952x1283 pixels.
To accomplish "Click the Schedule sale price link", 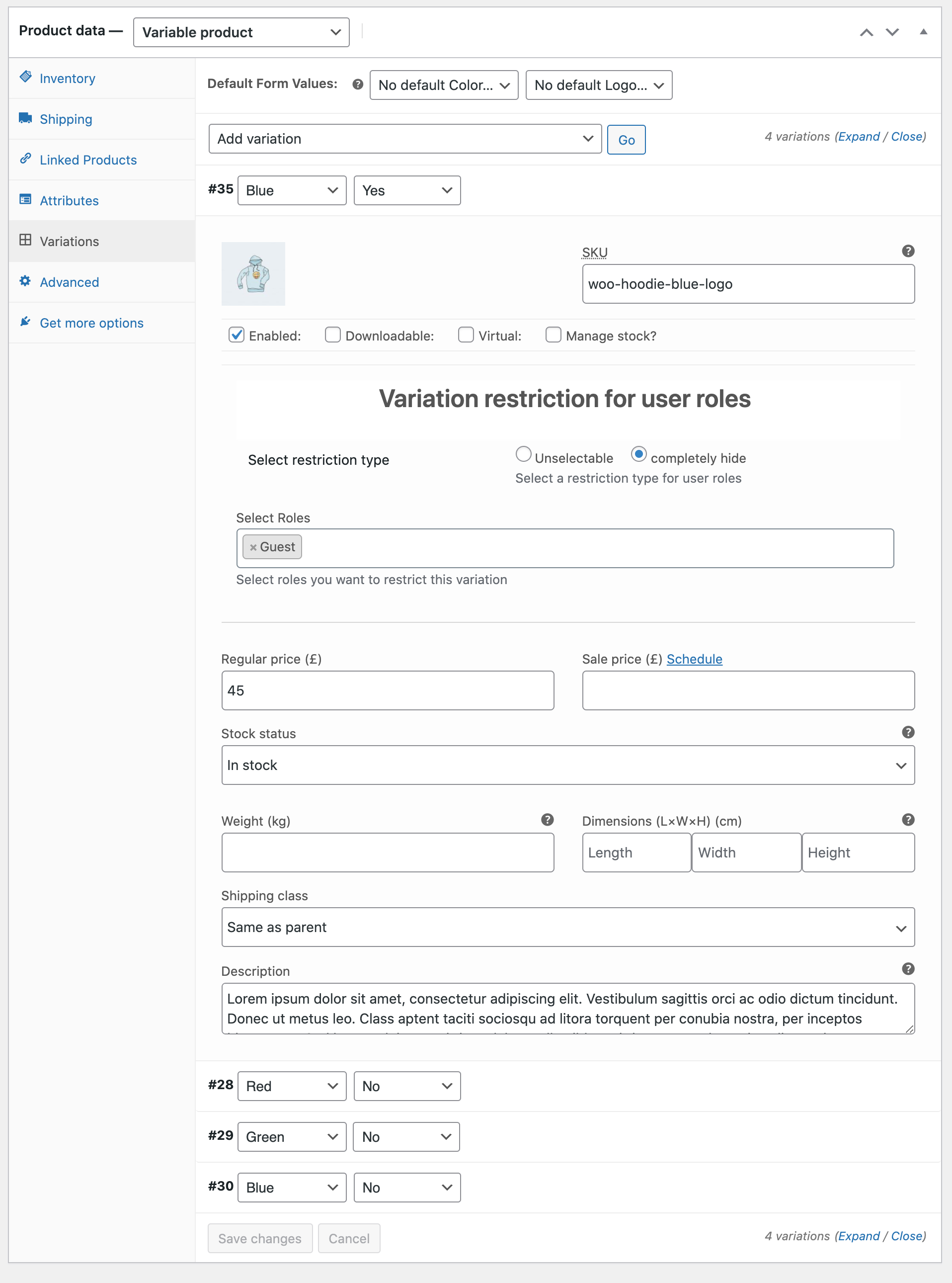I will tap(694, 659).
